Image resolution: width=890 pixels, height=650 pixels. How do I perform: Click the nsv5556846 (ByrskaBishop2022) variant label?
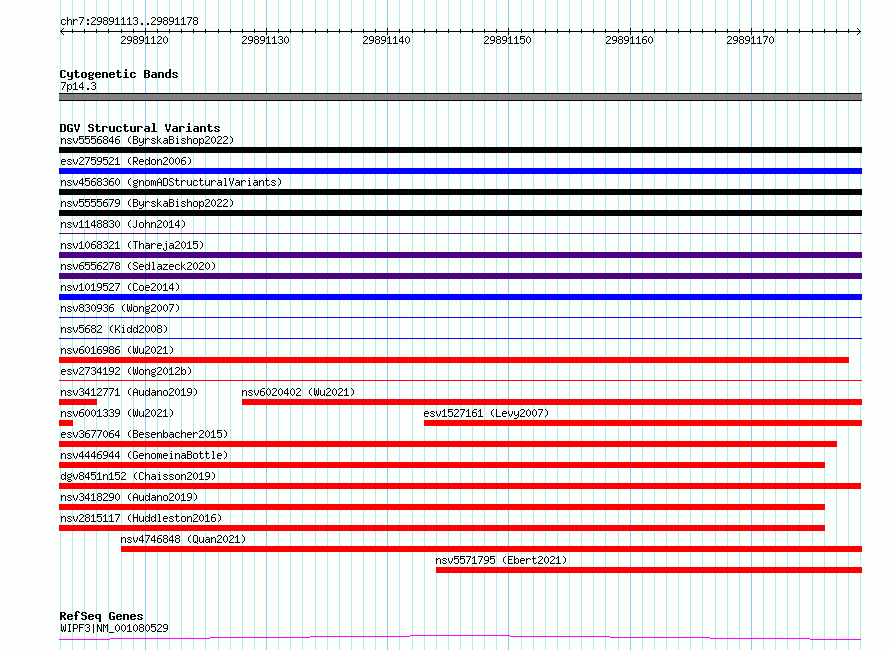tap(147, 140)
